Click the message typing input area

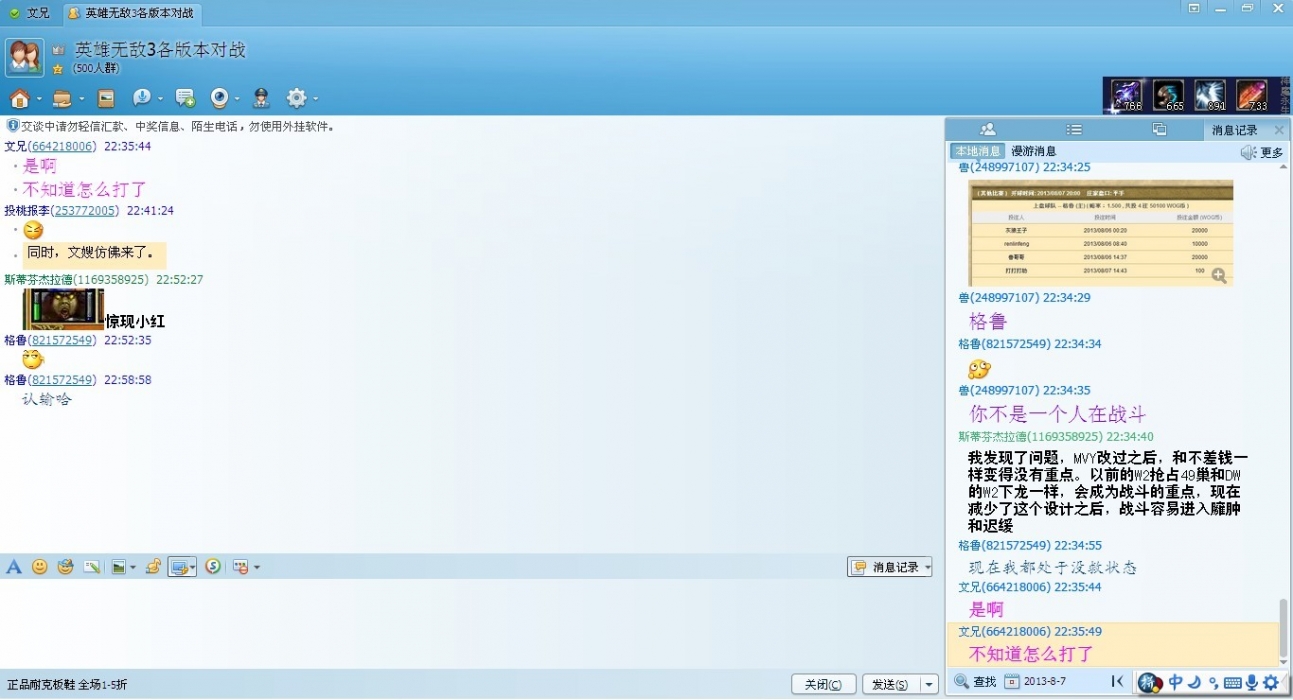tap(470, 620)
